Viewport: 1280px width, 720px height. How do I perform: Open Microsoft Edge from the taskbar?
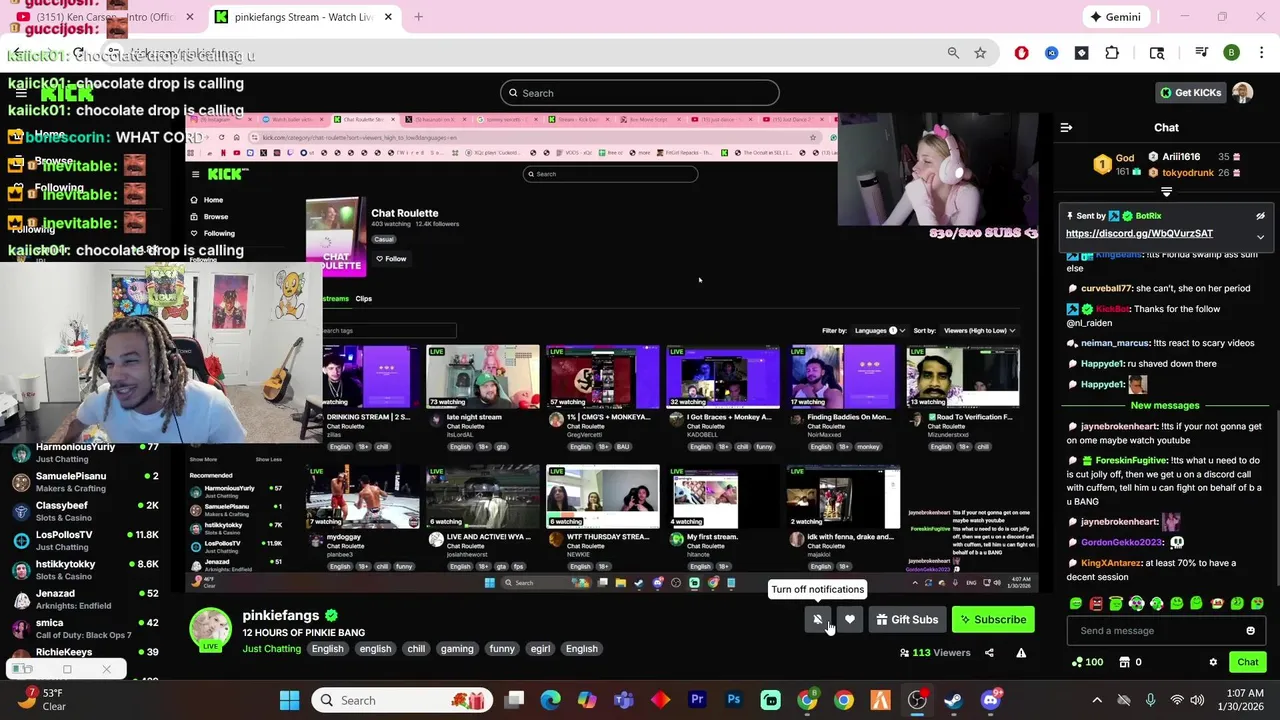(551, 701)
